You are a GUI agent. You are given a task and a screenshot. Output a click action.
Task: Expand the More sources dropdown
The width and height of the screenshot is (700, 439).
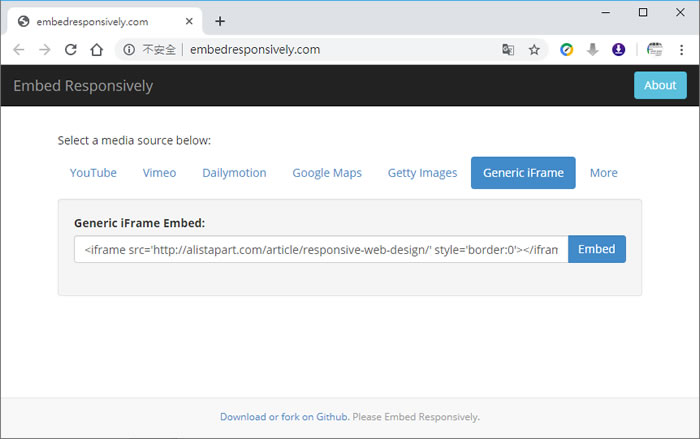point(604,173)
